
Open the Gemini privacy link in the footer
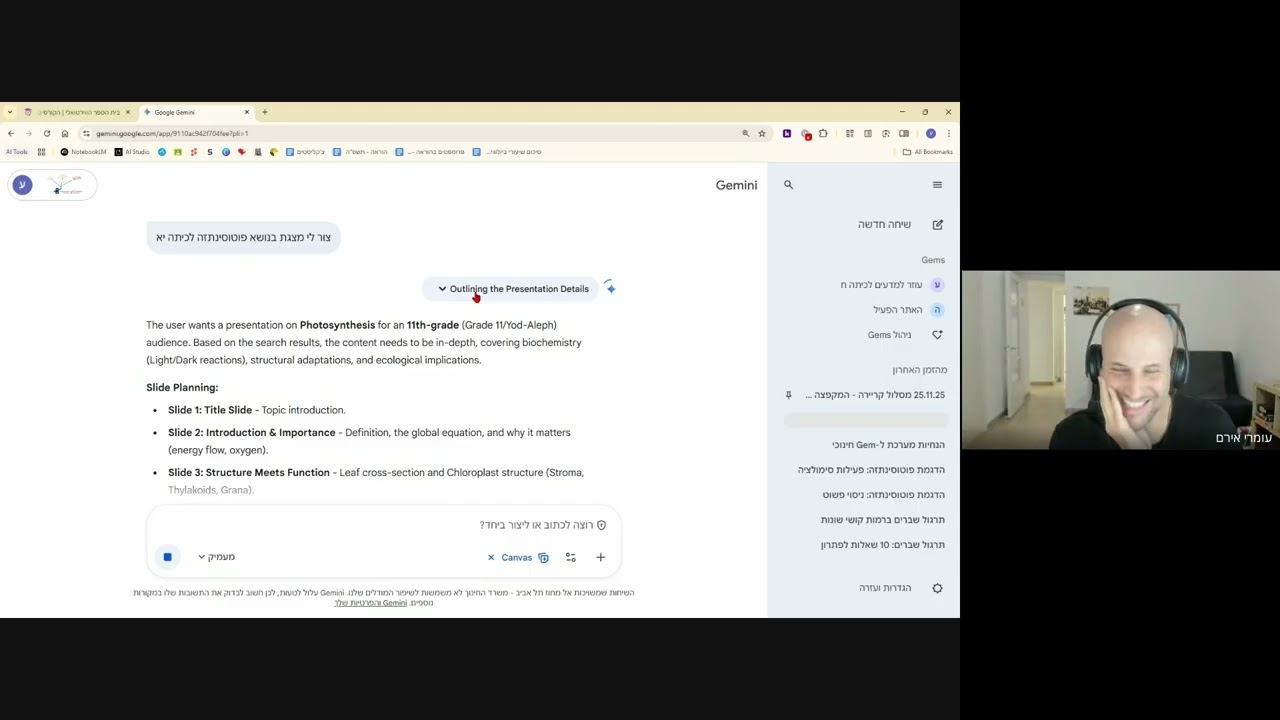click(x=370, y=603)
